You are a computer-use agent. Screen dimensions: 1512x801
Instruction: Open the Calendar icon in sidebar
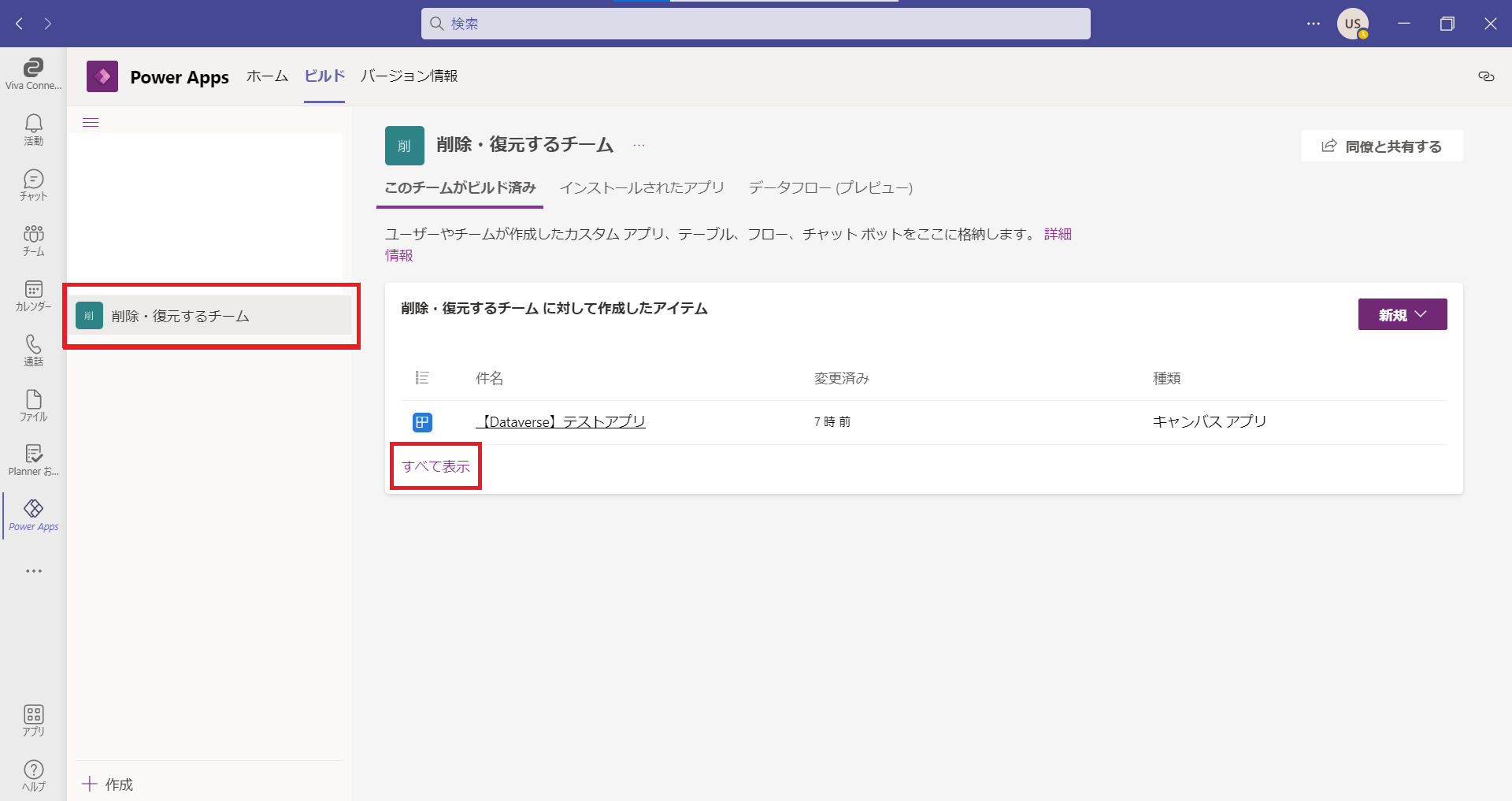[x=33, y=295]
